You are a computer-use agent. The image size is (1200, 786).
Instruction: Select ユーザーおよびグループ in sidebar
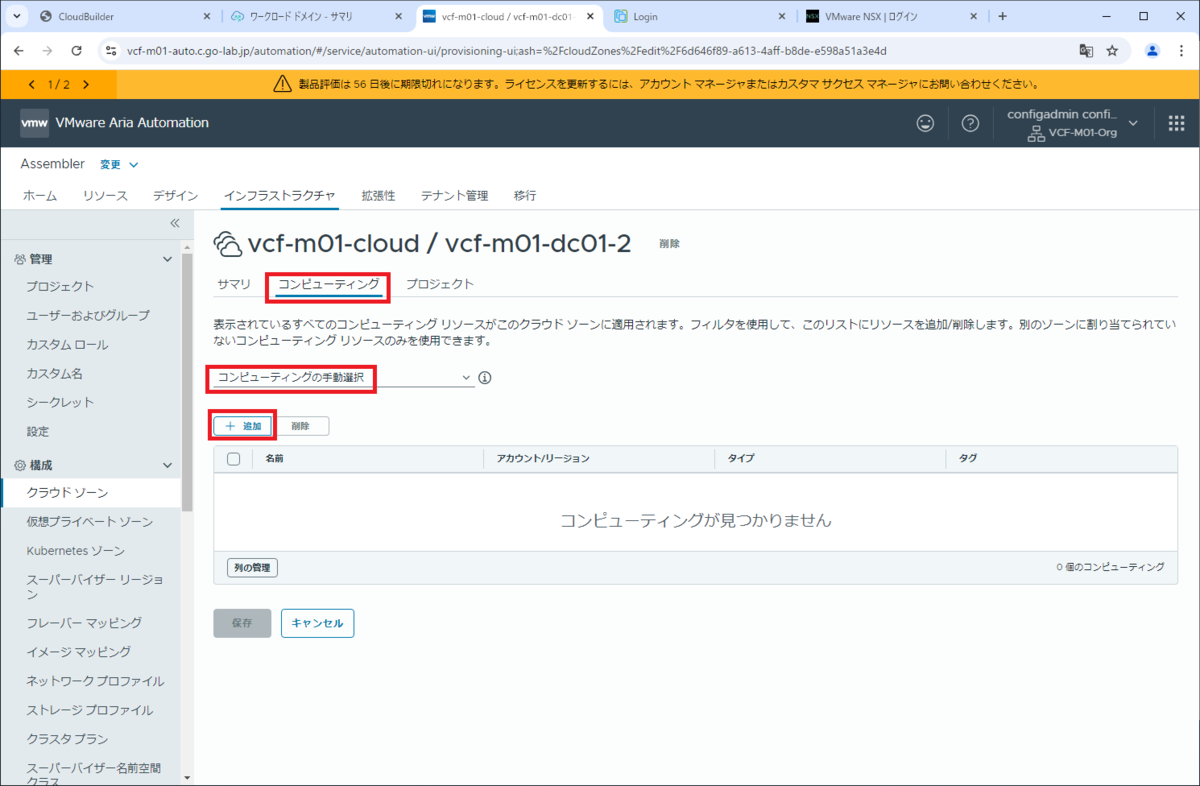tap(88, 315)
